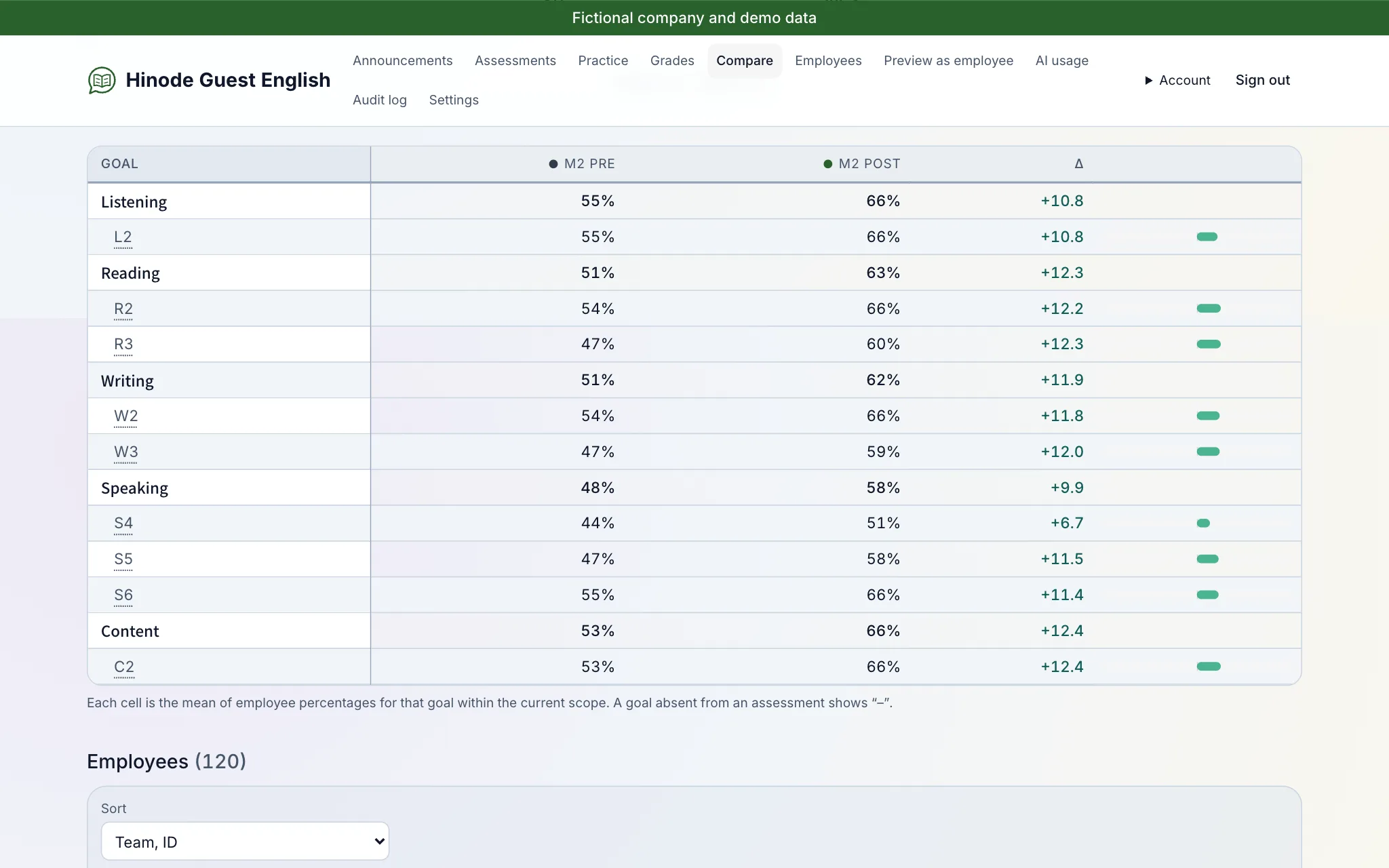Click the S6 goal code
This screenshot has height=868, width=1389.
[123, 595]
